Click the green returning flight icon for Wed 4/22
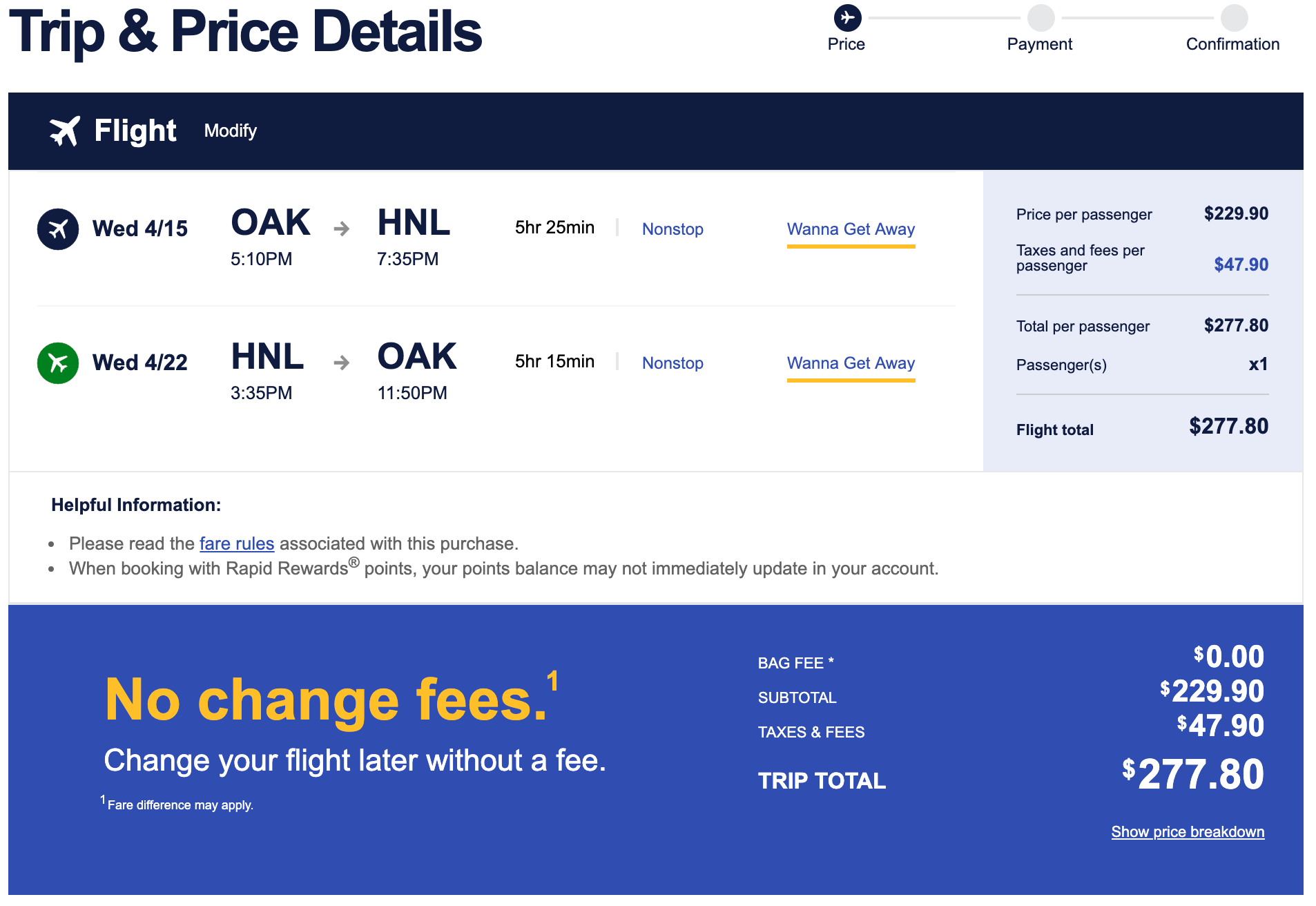 [58, 363]
